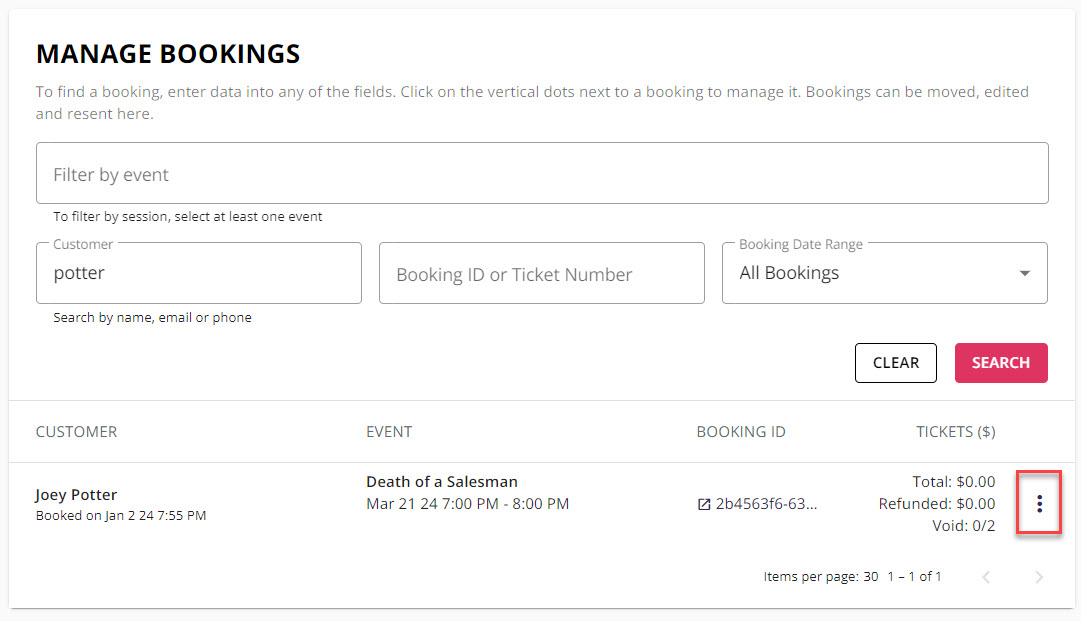Select the Booking ID or Ticket Number field

click(542, 273)
